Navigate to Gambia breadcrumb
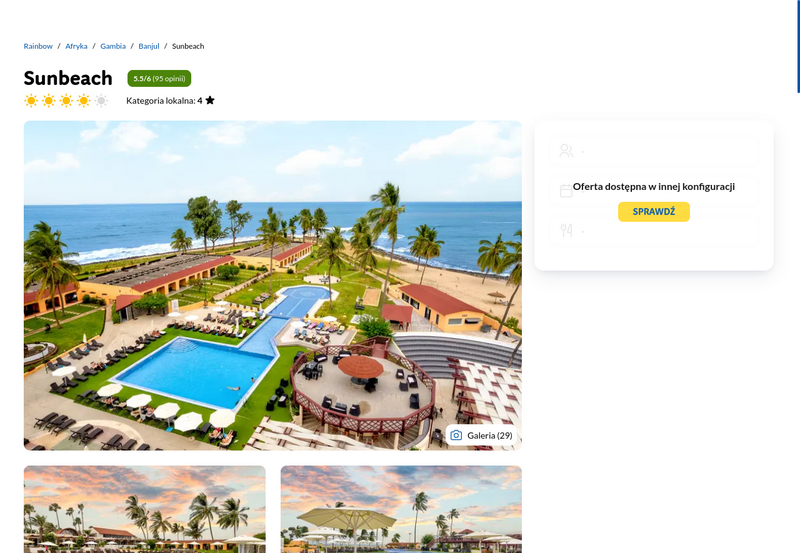The width and height of the screenshot is (800, 553). [113, 46]
